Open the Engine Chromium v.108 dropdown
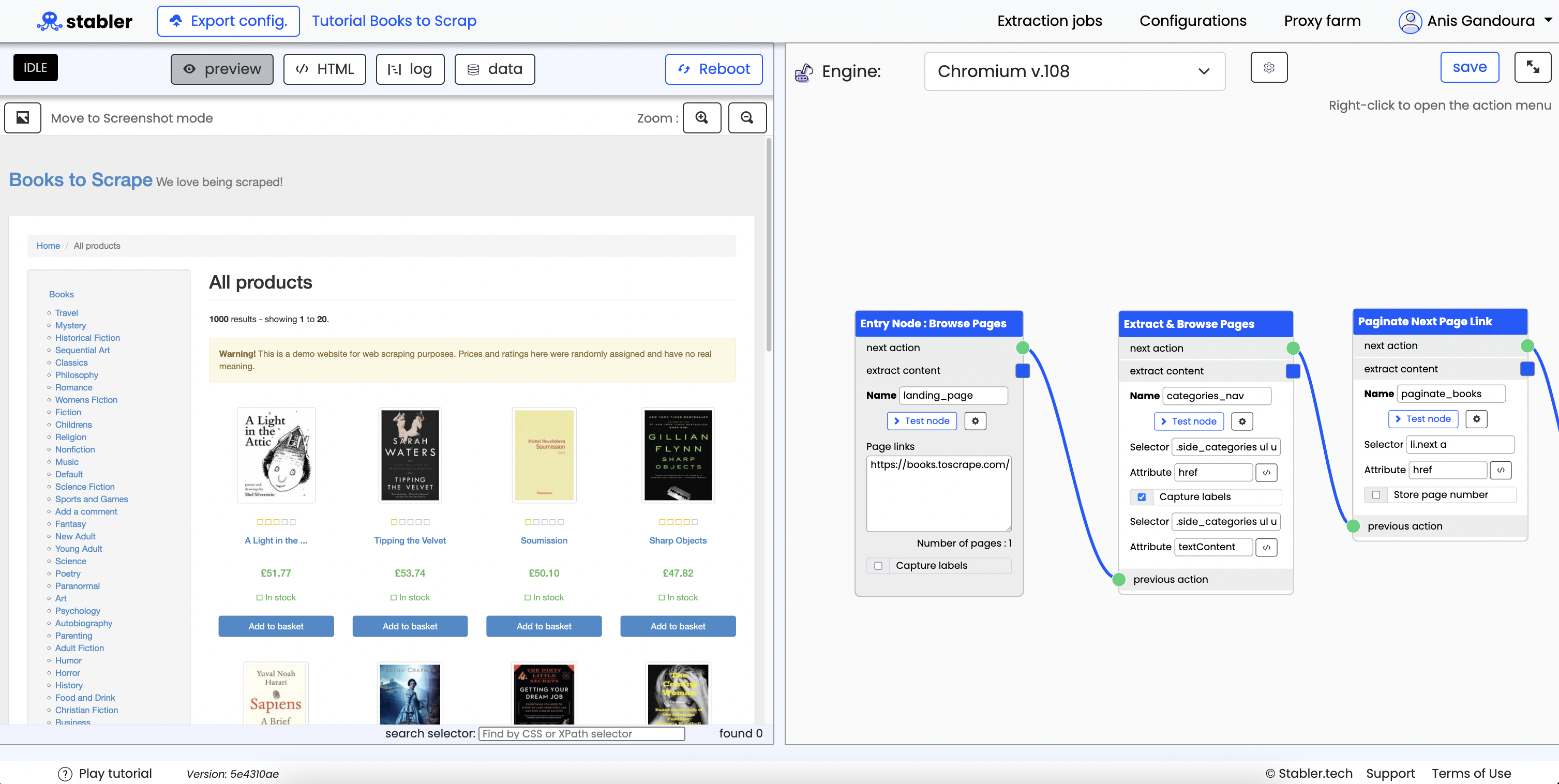The height and width of the screenshot is (784, 1559). tap(1074, 71)
